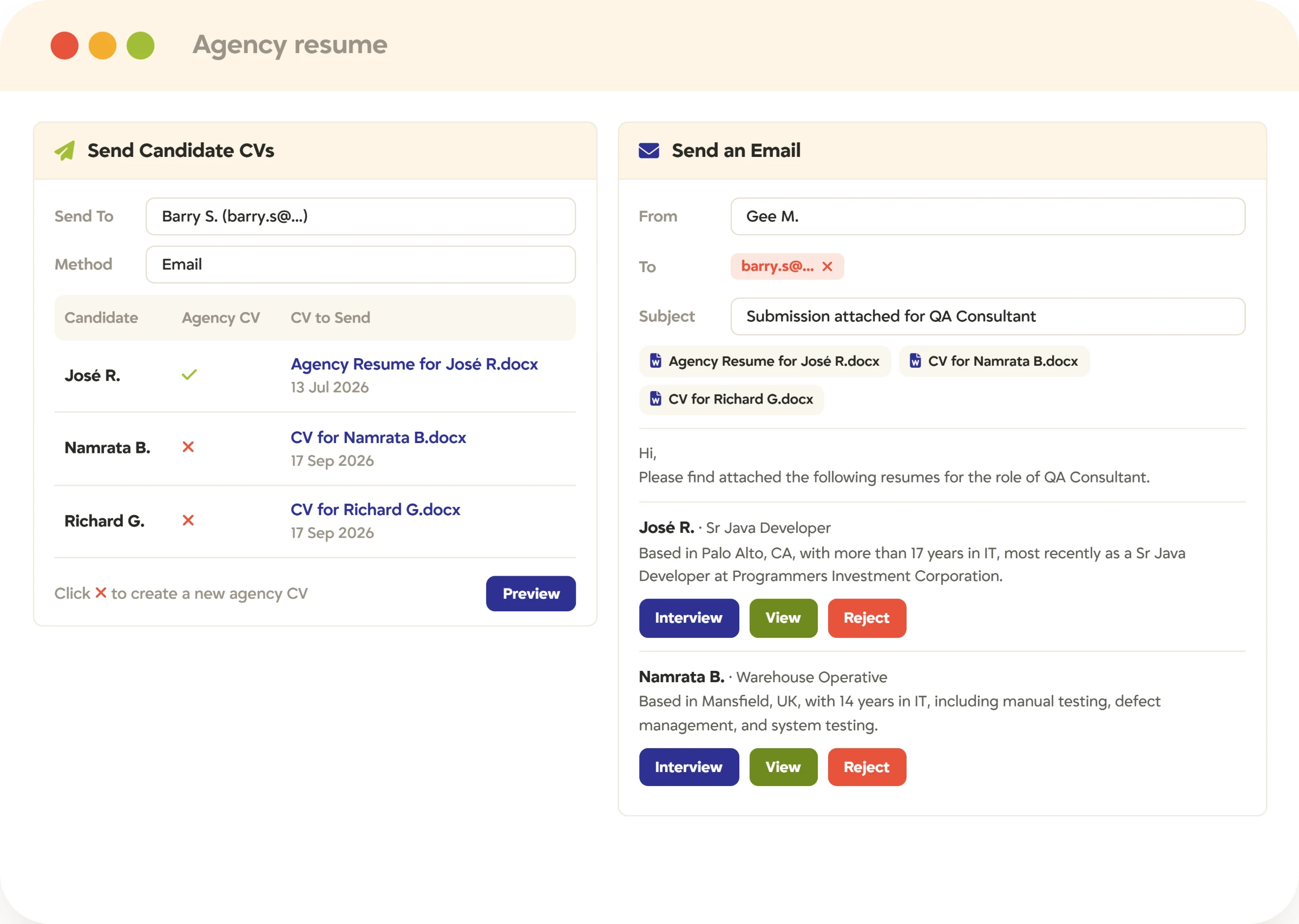Click the green checkmark for José R.
Viewport: 1299px width, 924px height.
point(189,374)
